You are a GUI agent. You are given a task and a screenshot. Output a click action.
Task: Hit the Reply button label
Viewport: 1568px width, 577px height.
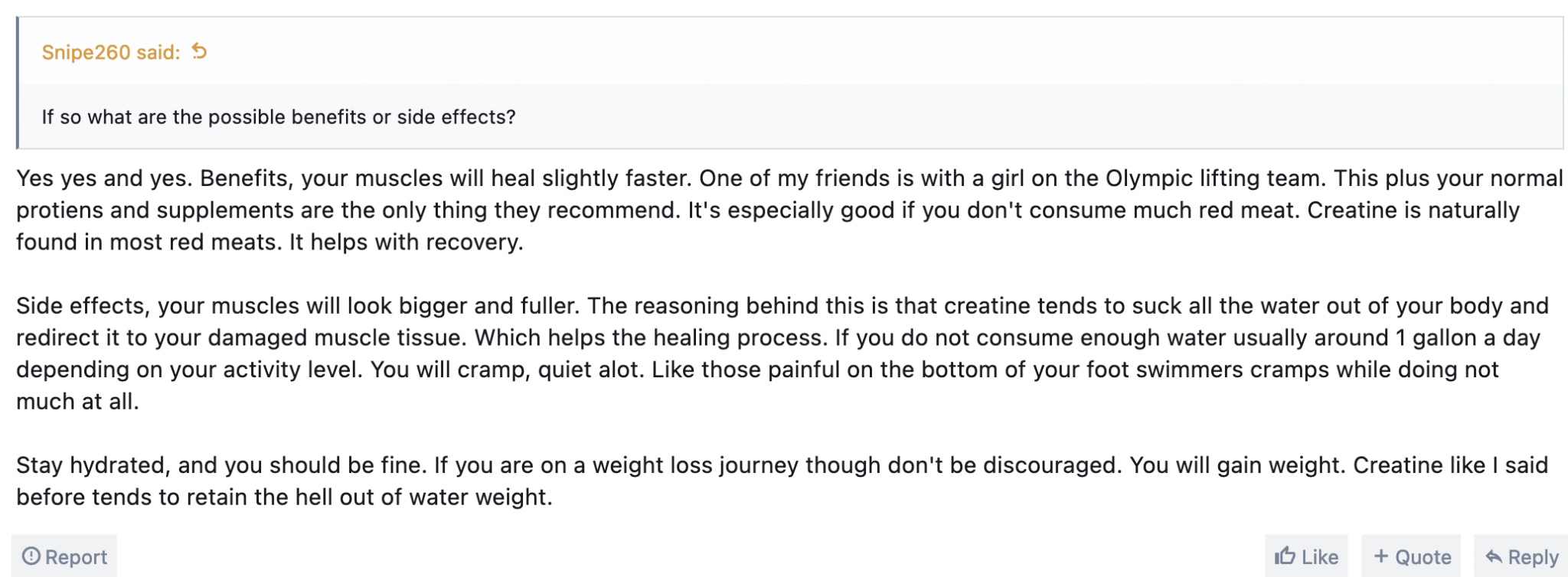[1533, 557]
